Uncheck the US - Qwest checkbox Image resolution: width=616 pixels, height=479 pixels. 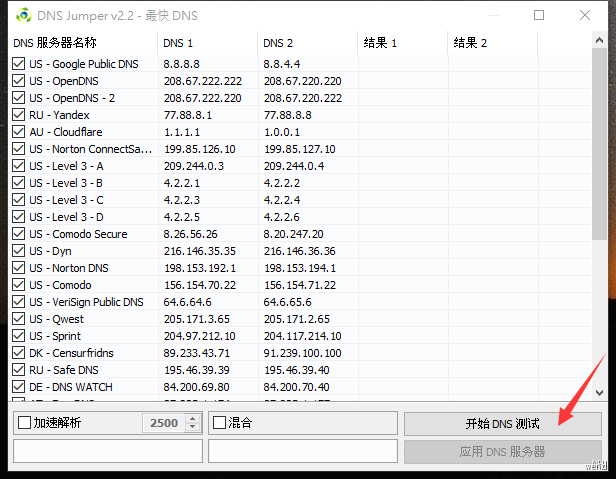coord(18,319)
